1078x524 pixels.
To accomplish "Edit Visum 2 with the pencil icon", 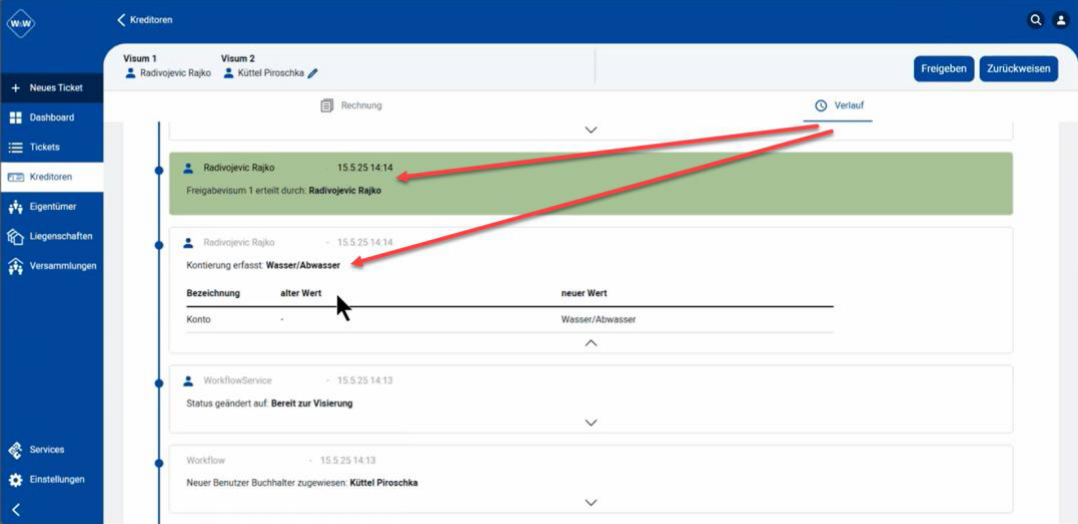I will click(313, 73).
